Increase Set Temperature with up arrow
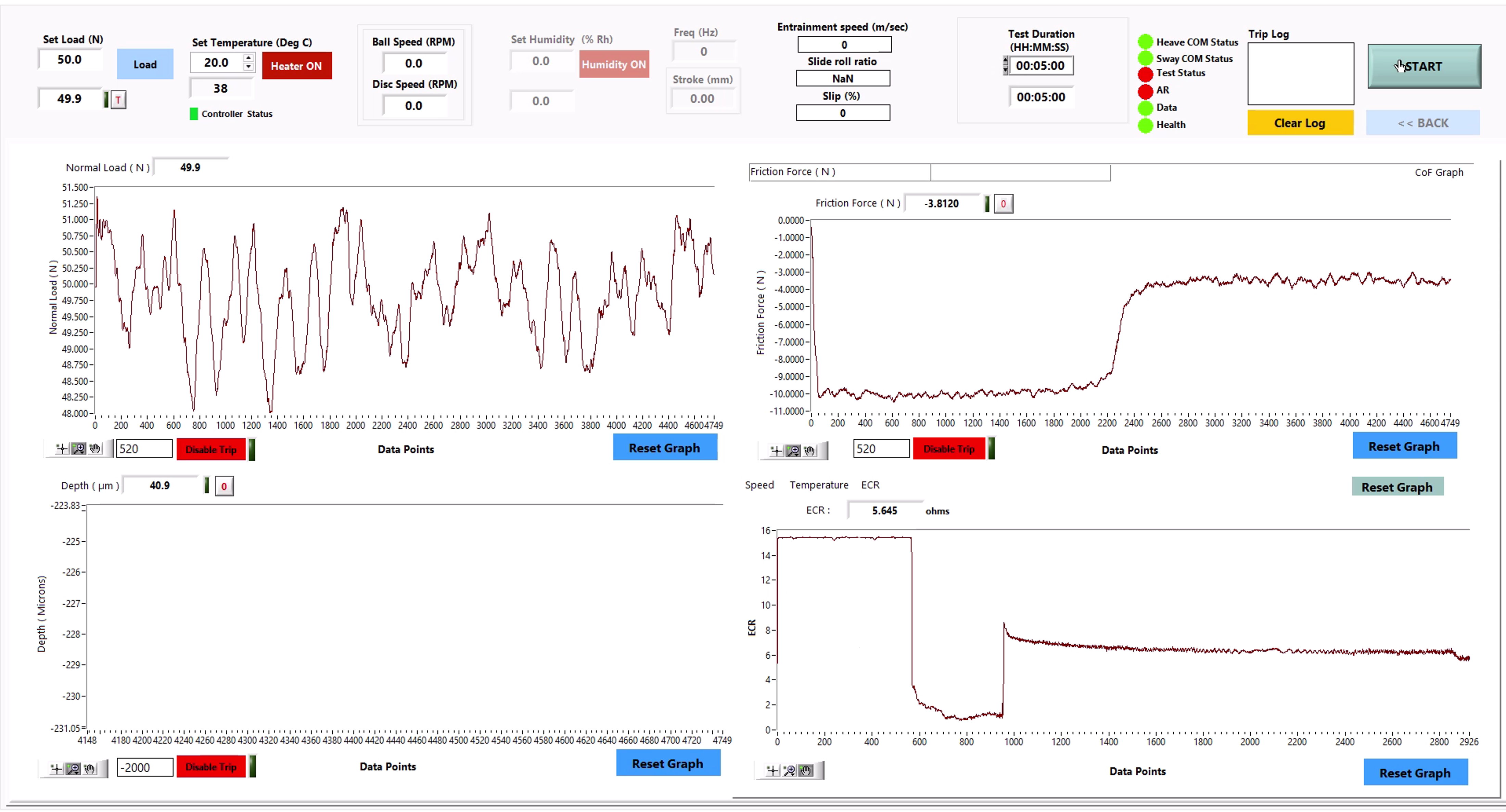This screenshot has height=812, width=1506. [248, 58]
